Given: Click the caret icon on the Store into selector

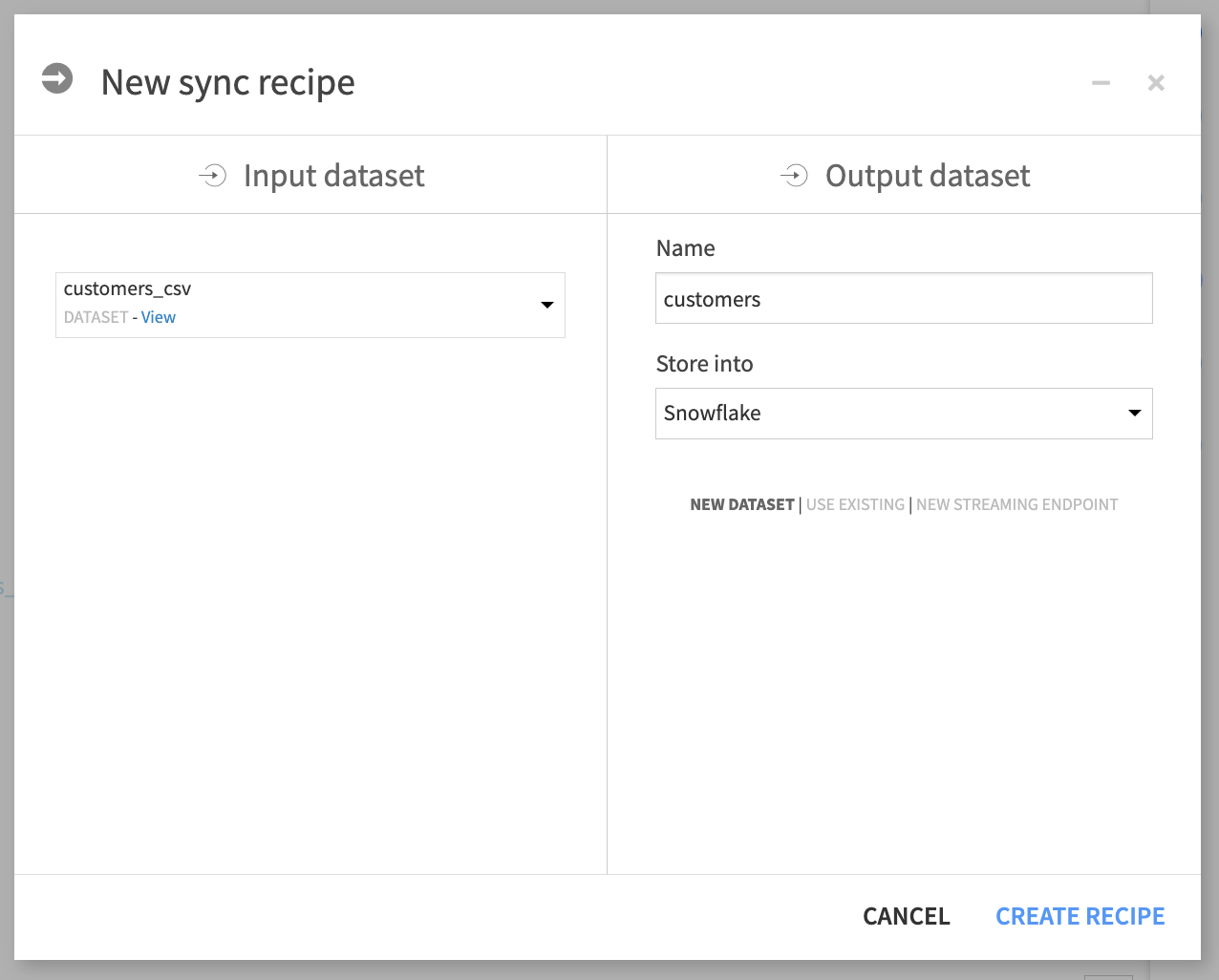Looking at the screenshot, I should 1134,414.
